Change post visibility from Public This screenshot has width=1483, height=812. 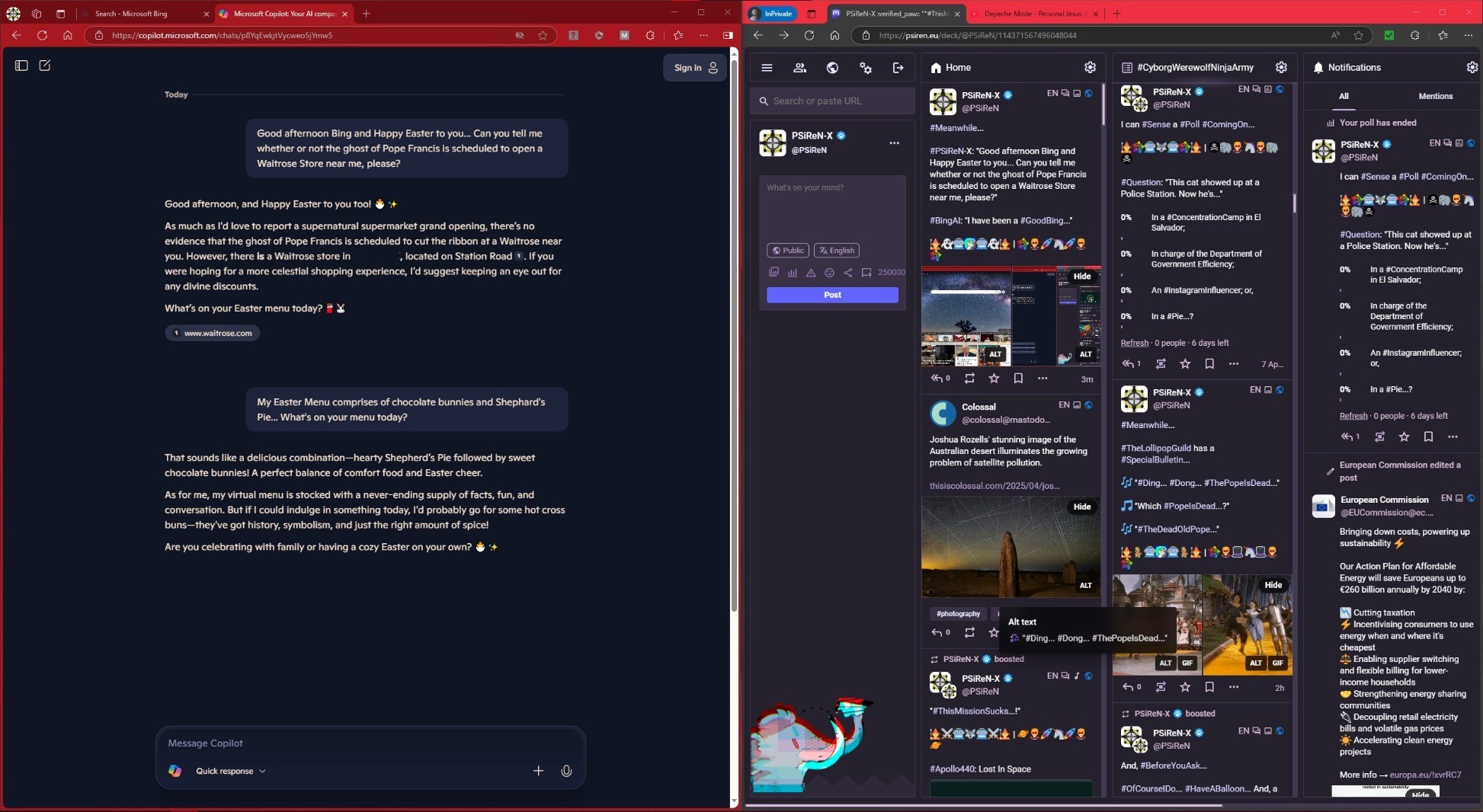(788, 251)
